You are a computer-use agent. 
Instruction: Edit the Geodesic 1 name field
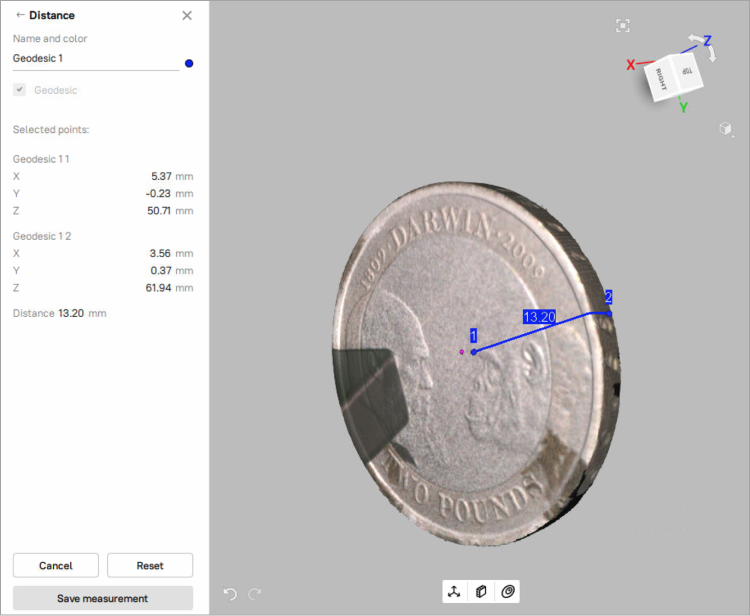96,59
